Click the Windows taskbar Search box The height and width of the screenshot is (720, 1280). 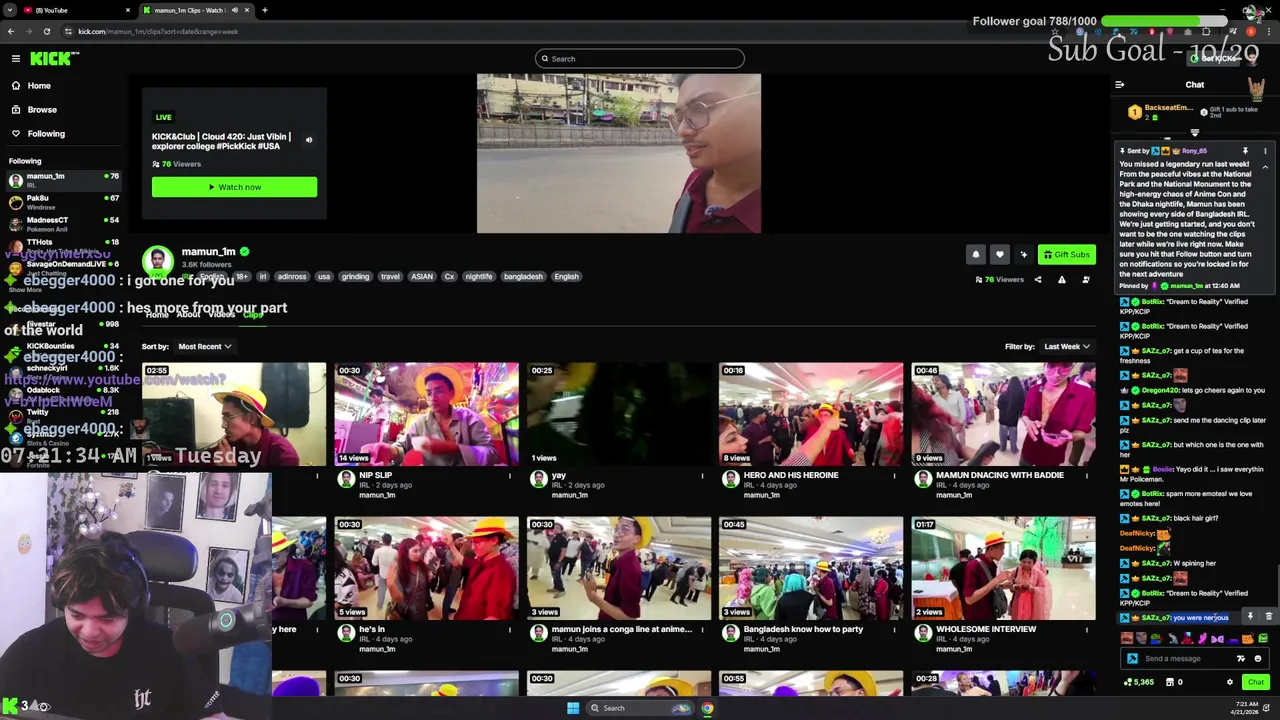coord(640,708)
